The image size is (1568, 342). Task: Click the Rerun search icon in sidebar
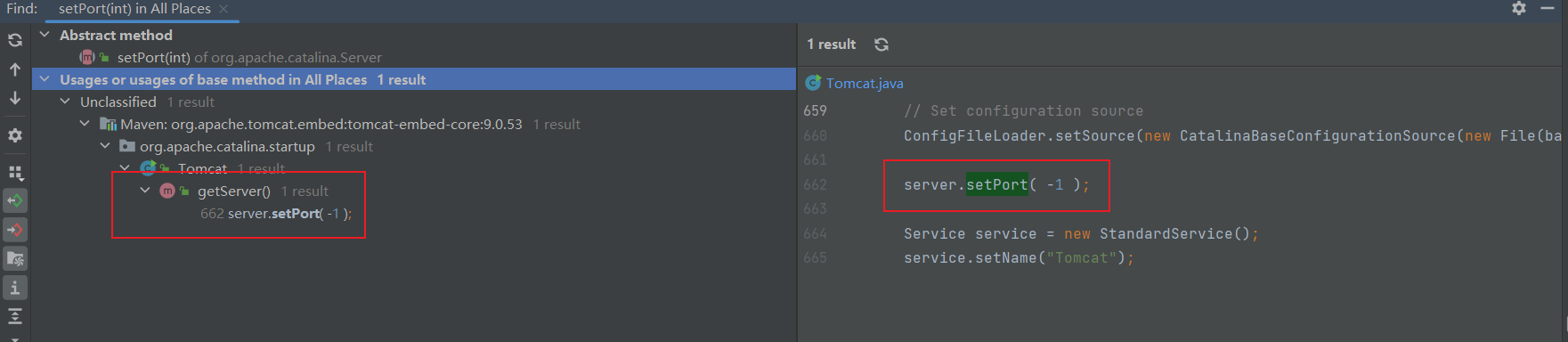(x=15, y=40)
